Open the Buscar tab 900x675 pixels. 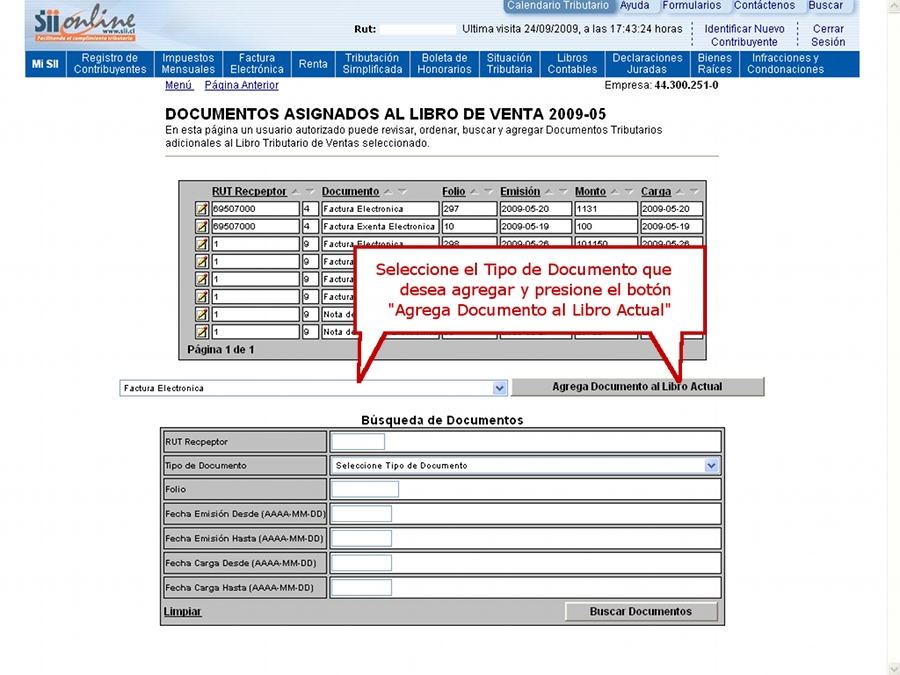click(x=825, y=6)
